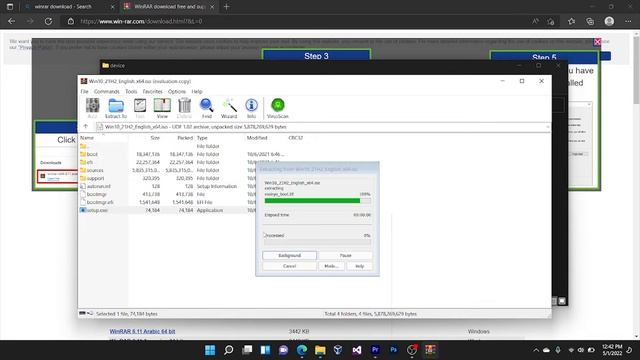The image size is (640, 360).
Task: Click the Extract To toolbar icon
Action: 116,108
